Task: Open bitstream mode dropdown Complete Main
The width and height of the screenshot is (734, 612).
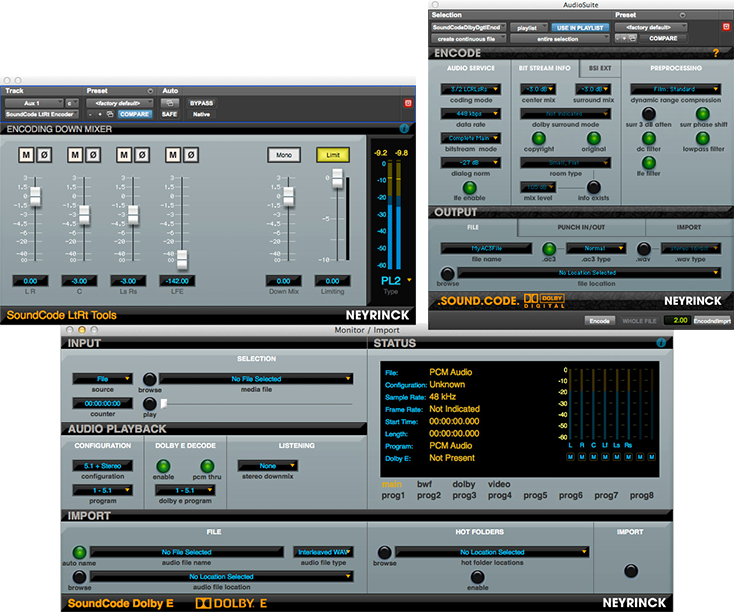Action: click(x=470, y=138)
